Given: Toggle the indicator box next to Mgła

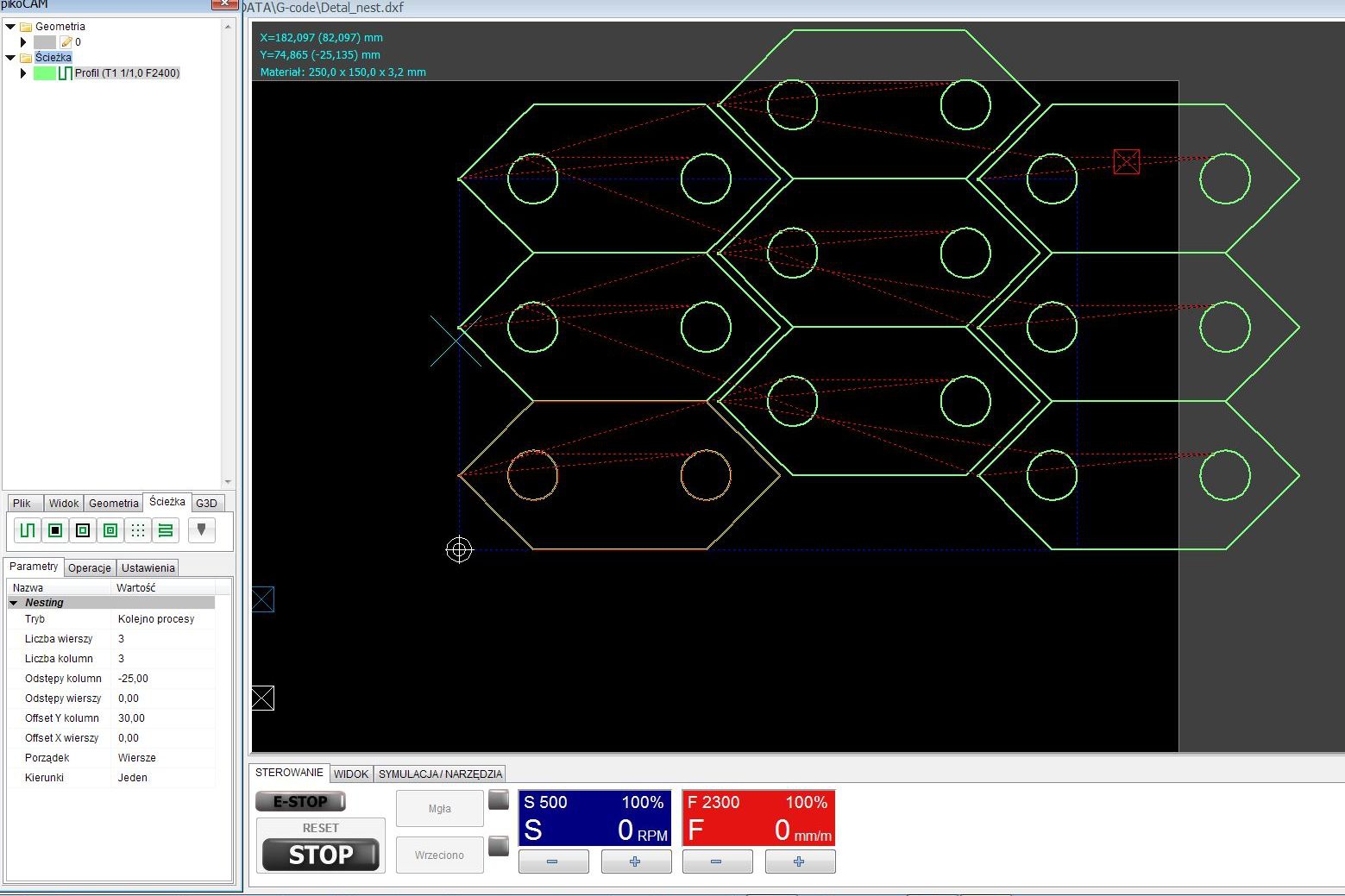Looking at the screenshot, I should [499, 799].
